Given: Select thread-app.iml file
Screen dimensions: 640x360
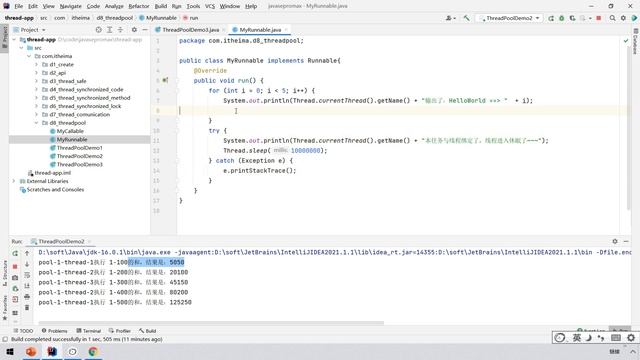Looking at the screenshot, I should [x=52, y=173].
